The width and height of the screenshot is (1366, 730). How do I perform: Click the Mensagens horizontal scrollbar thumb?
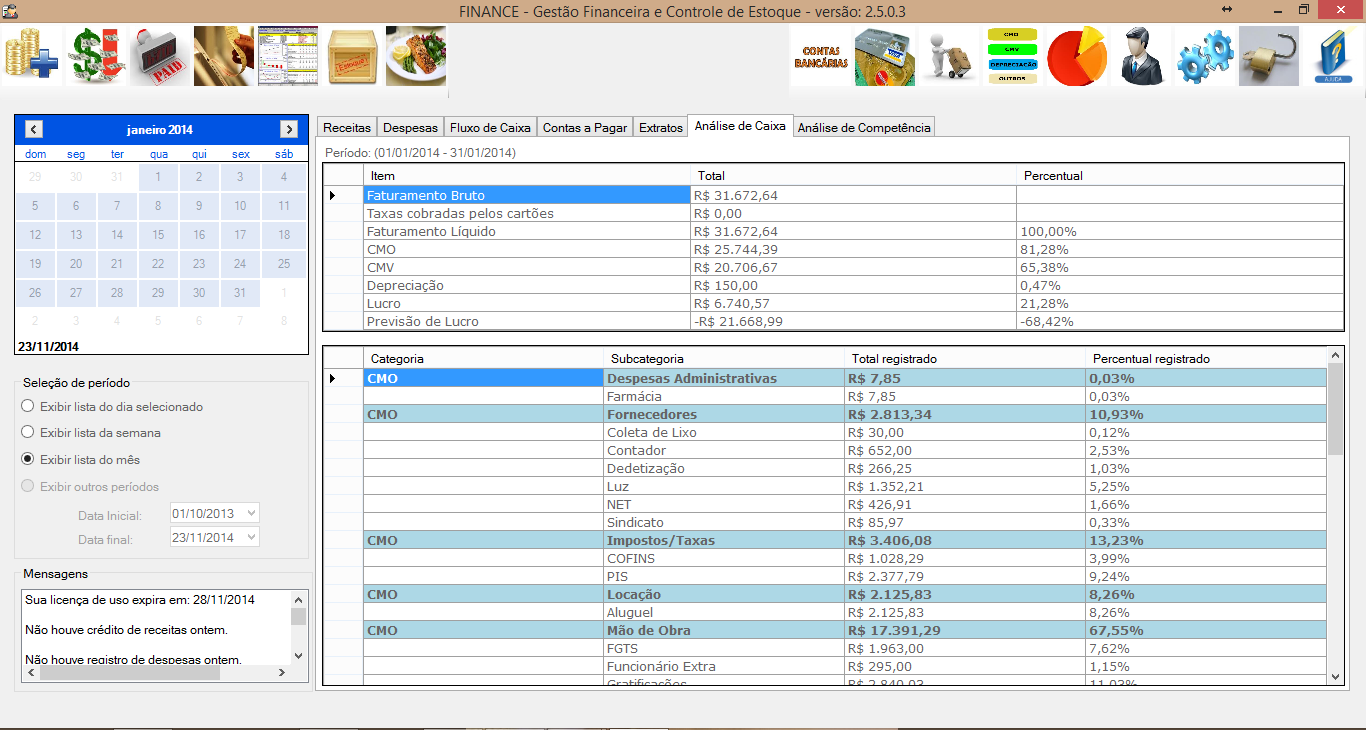pos(129,673)
